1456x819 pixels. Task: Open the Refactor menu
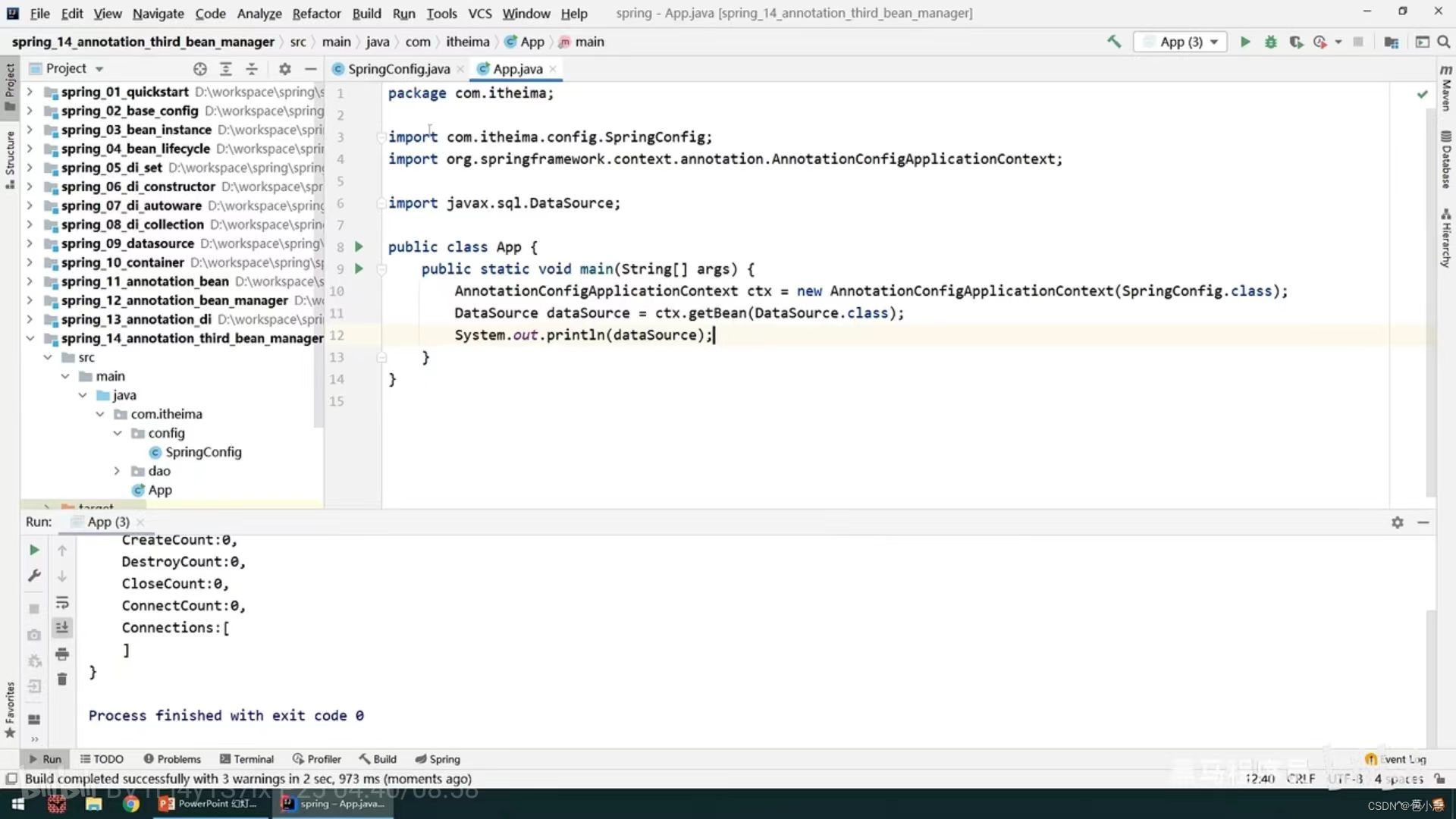(x=316, y=13)
